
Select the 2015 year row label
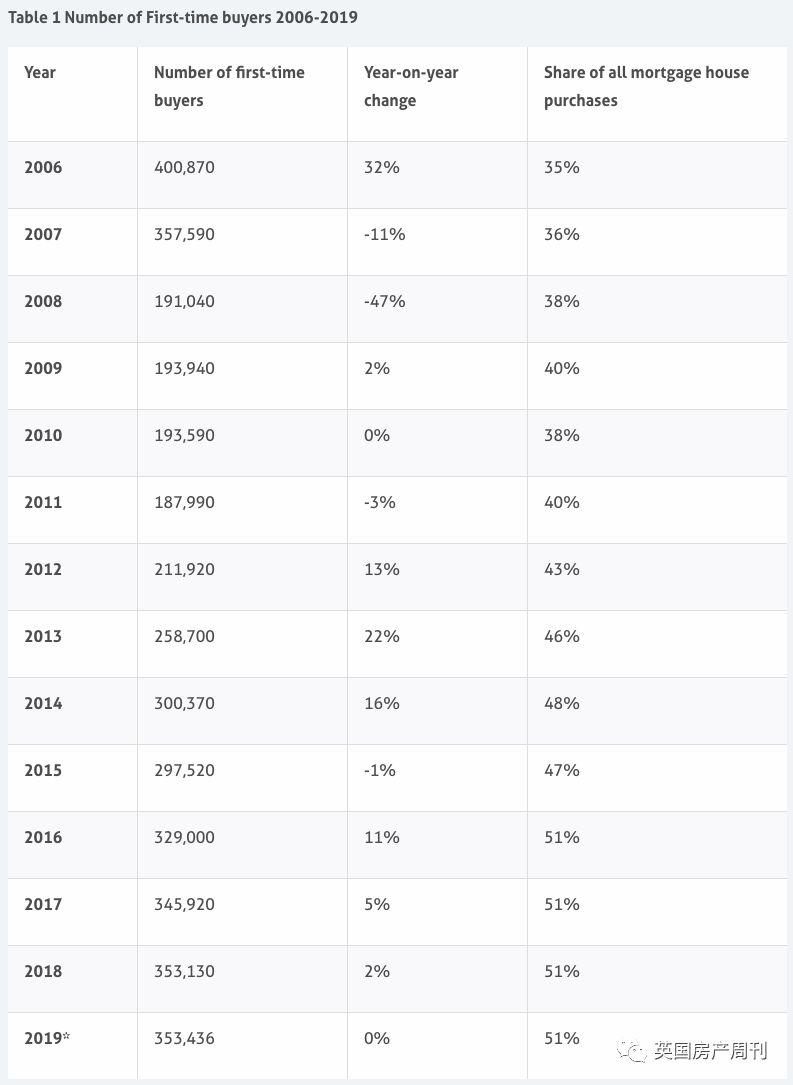(43, 770)
